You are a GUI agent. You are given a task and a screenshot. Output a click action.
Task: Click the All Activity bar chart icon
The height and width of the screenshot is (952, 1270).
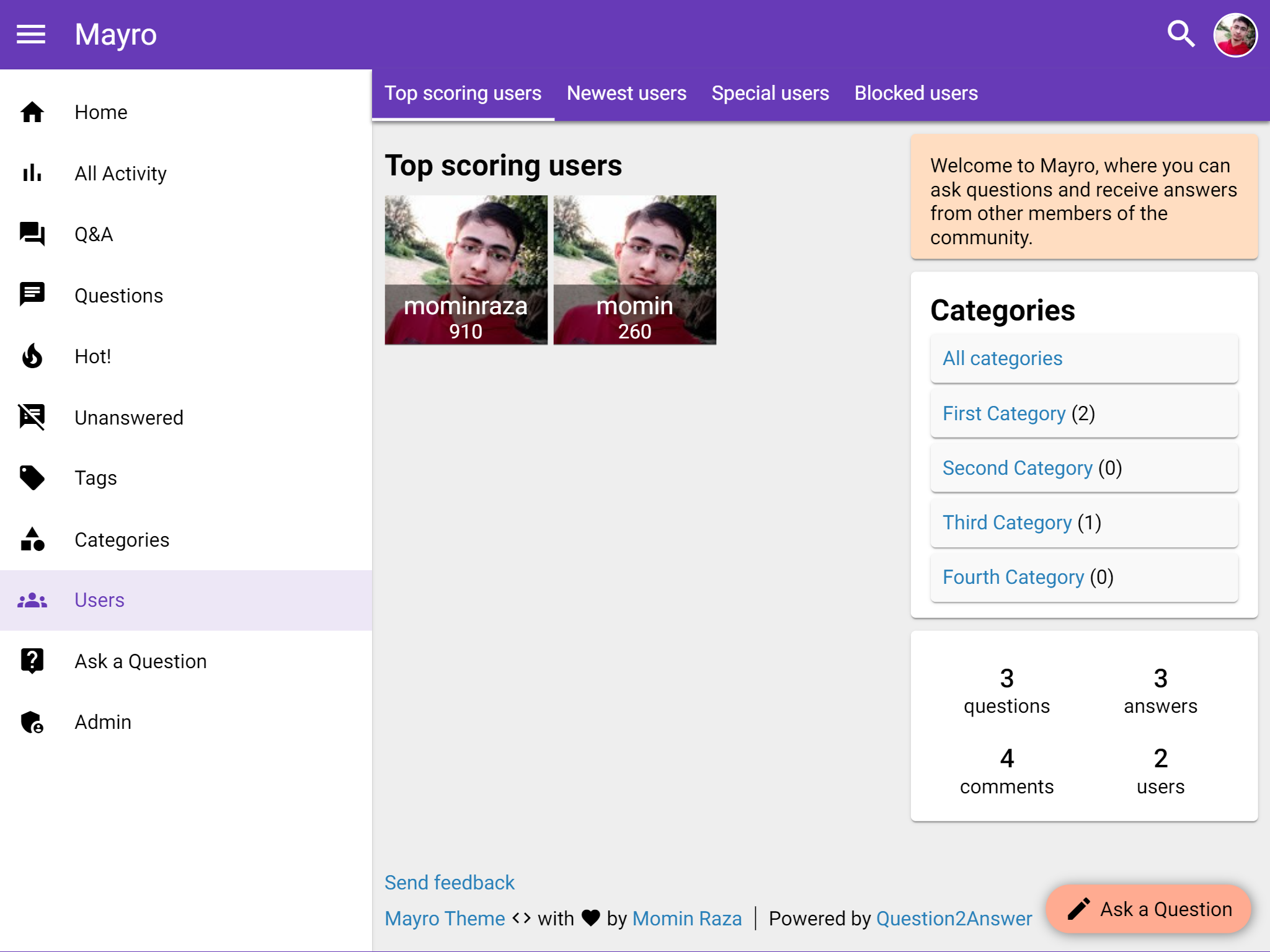click(x=32, y=174)
